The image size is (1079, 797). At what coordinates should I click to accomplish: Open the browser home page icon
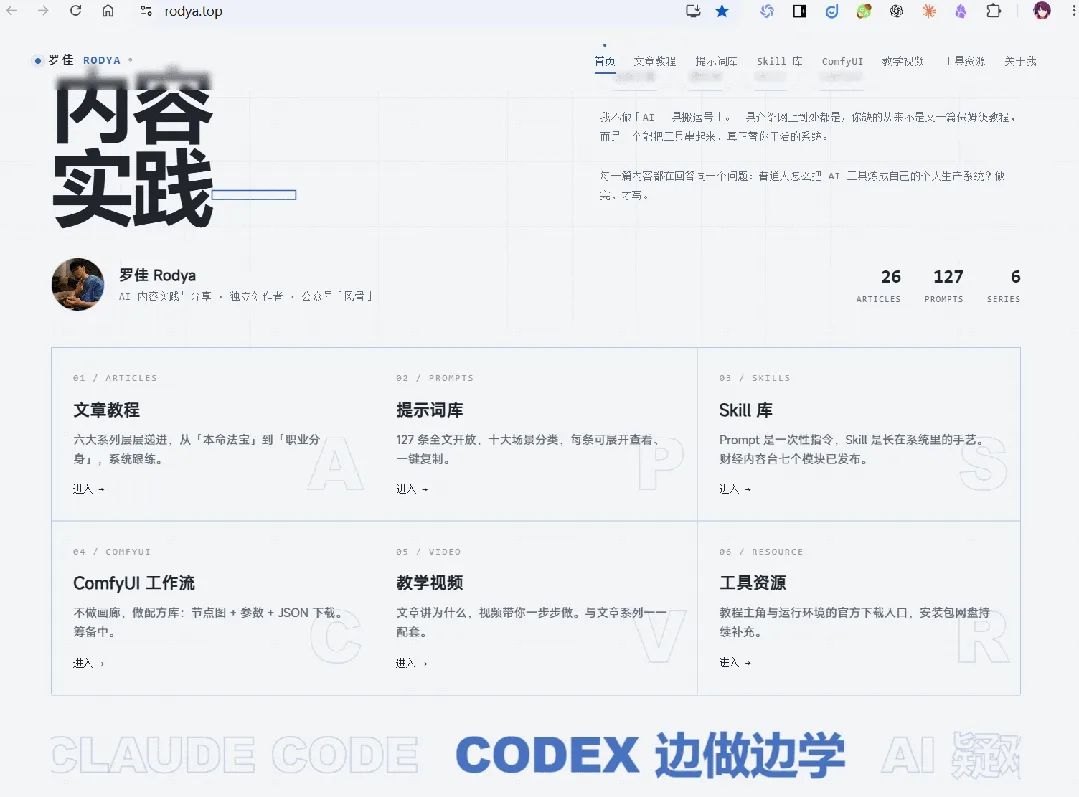coord(108,11)
